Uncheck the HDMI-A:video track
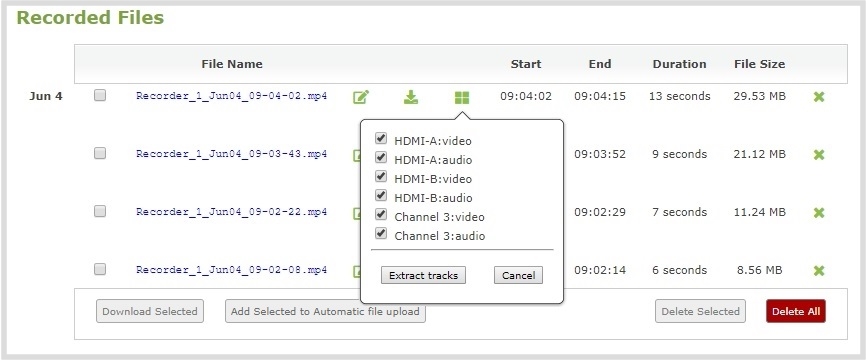 (380, 138)
